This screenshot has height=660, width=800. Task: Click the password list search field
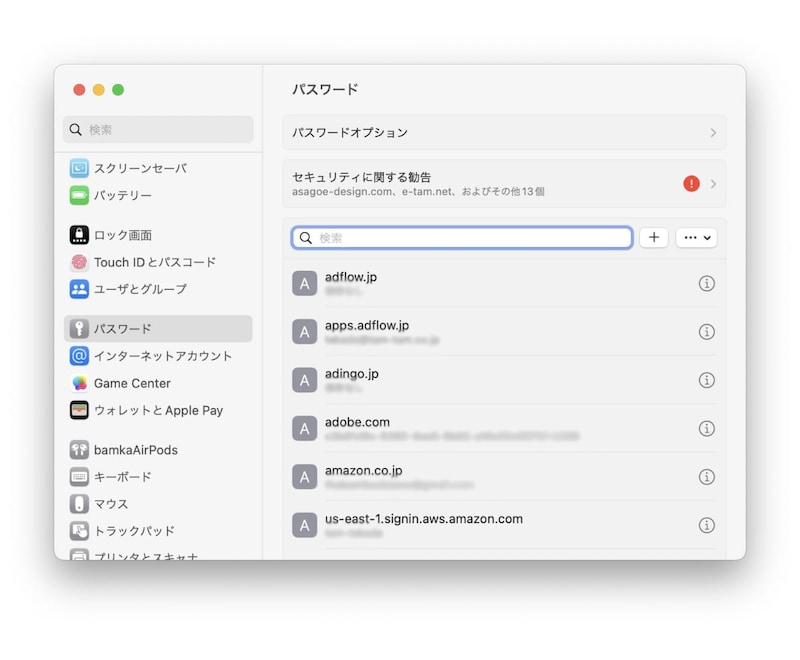pyautogui.click(x=460, y=237)
